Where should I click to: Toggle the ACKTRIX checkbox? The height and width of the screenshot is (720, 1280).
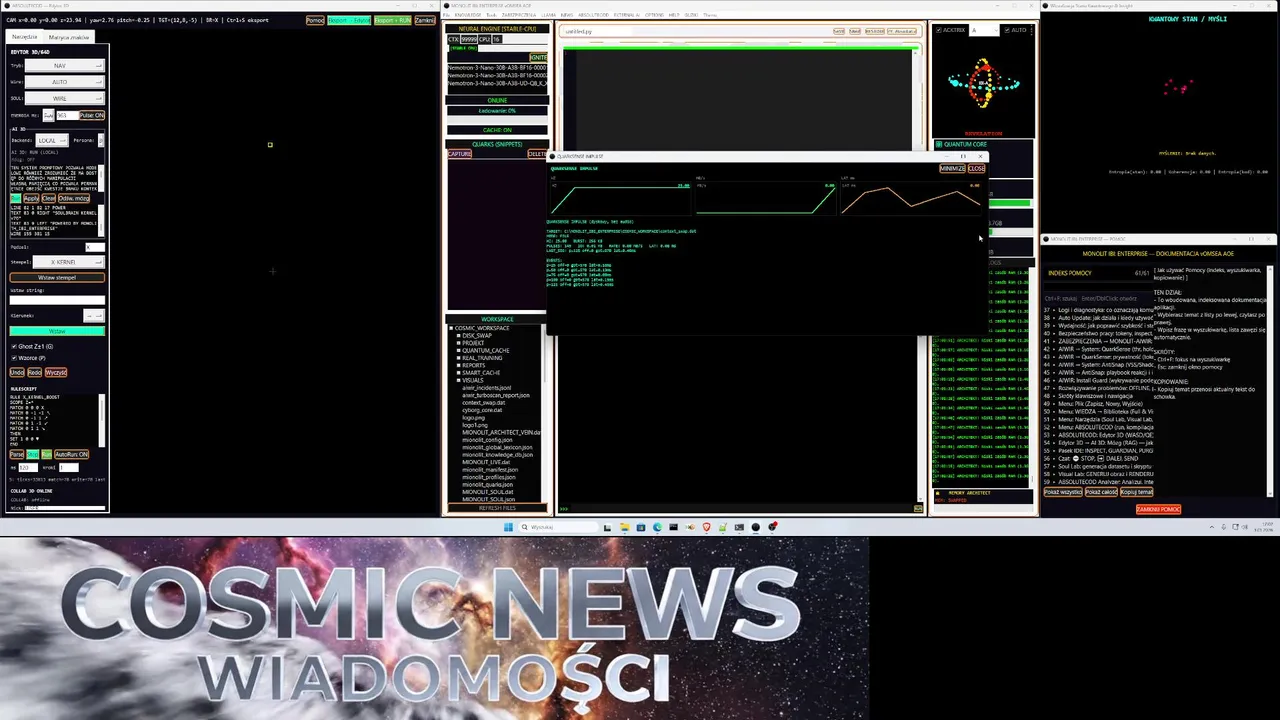click(x=938, y=30)
